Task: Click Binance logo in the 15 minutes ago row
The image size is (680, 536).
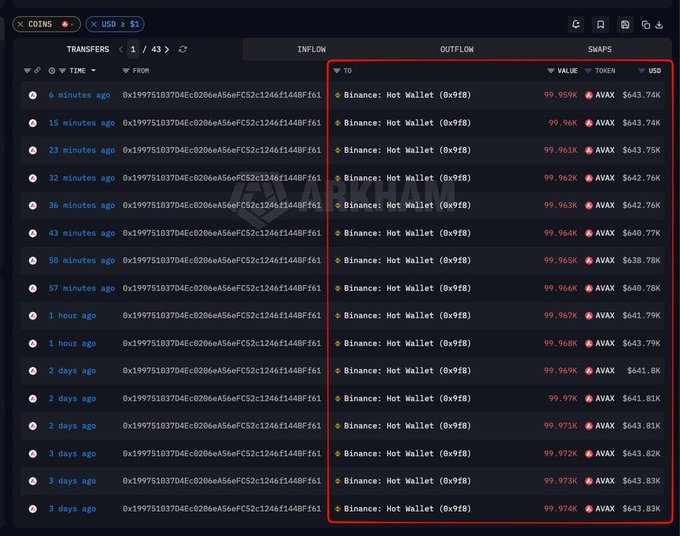Action: click(337, 123)
